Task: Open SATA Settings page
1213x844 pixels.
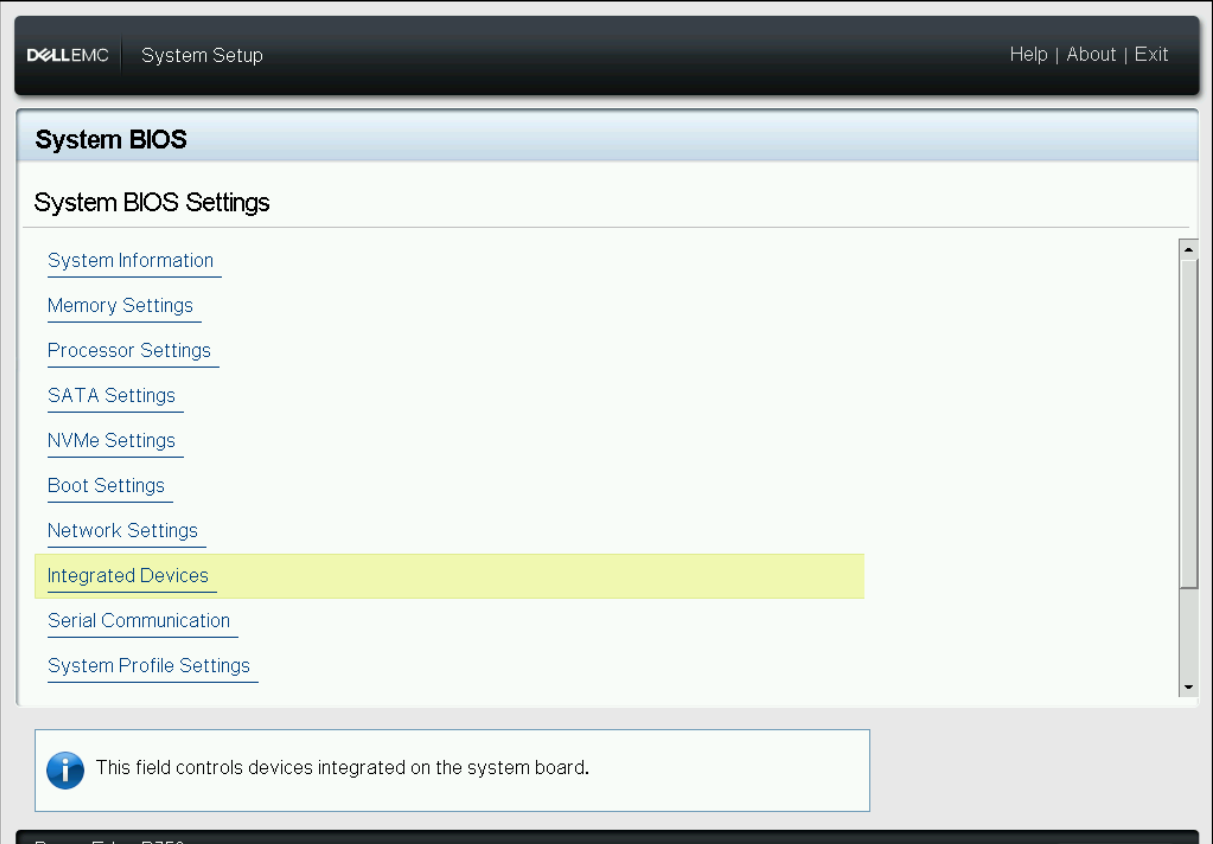Action: (112, 395)
